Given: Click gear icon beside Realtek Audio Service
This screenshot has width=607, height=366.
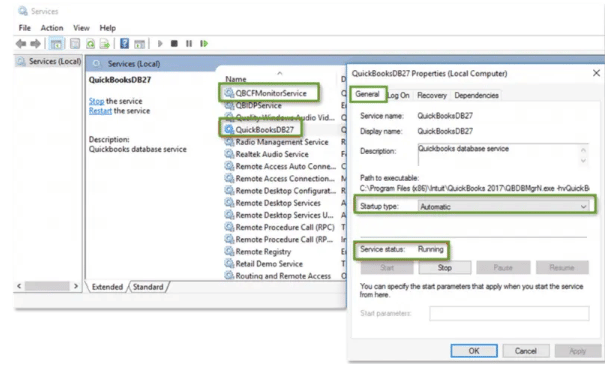Looking at the screenshot, I should coord(229,154).
